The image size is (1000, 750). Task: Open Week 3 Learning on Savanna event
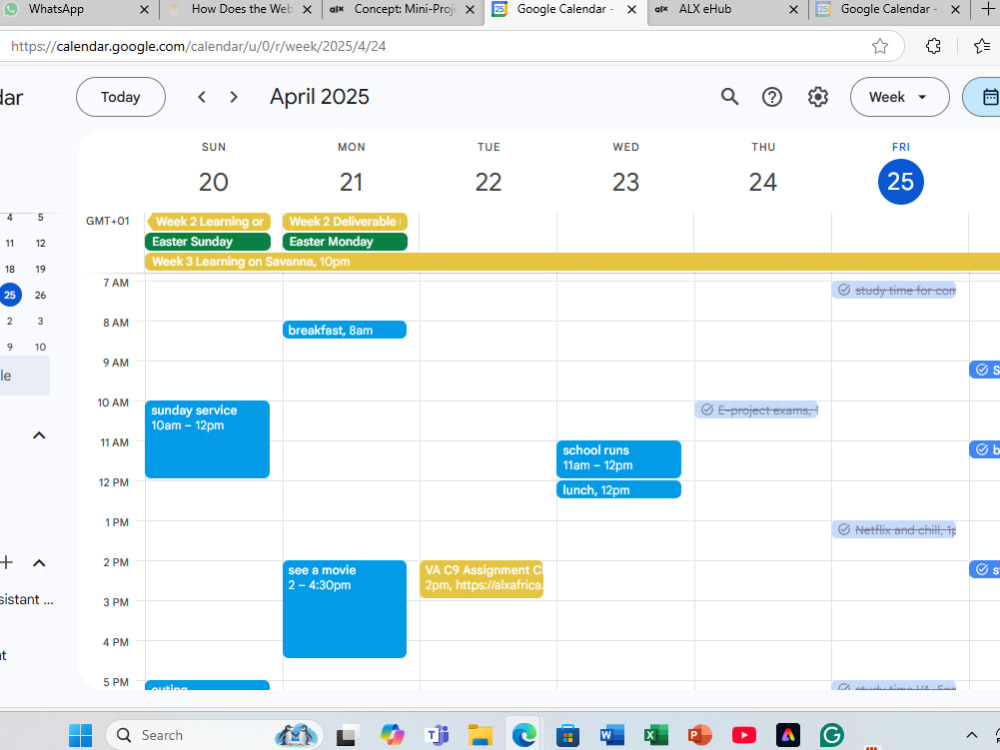pos(572,261)
